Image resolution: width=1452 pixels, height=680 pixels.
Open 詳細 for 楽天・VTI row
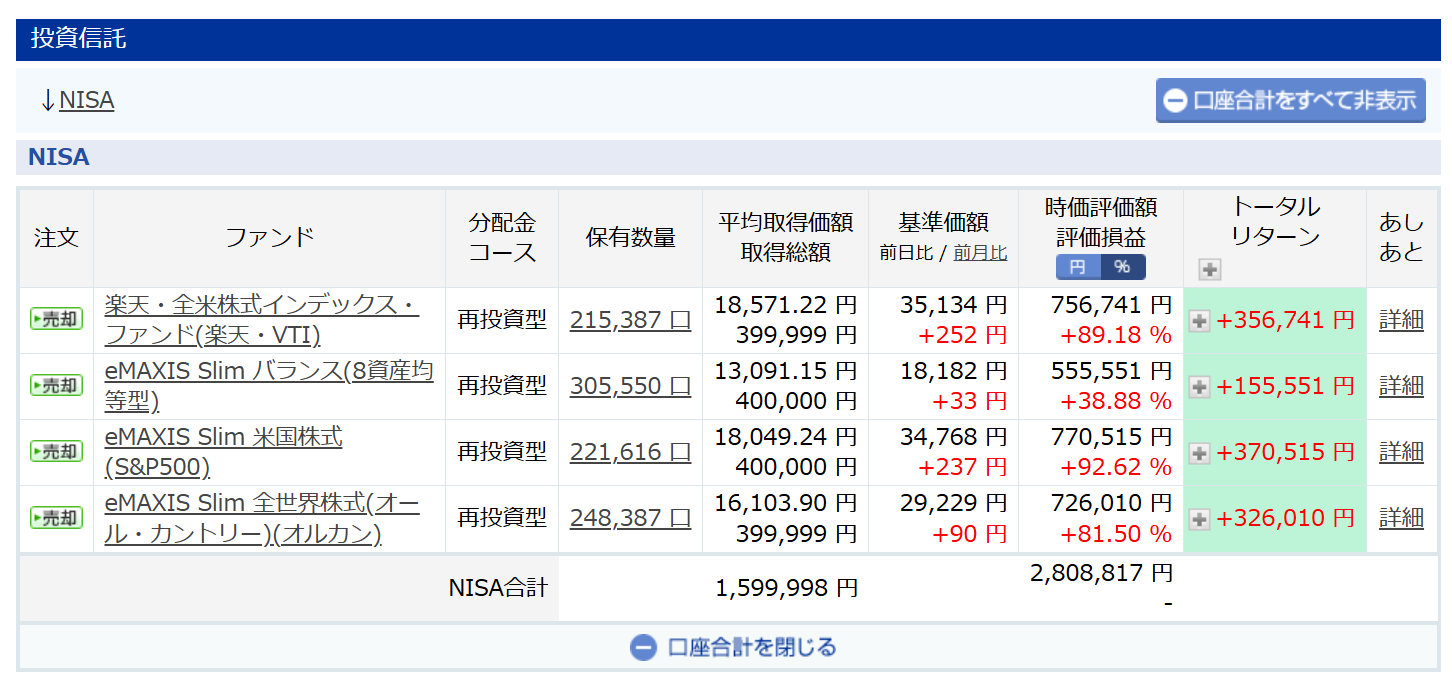click(1401, 320)
